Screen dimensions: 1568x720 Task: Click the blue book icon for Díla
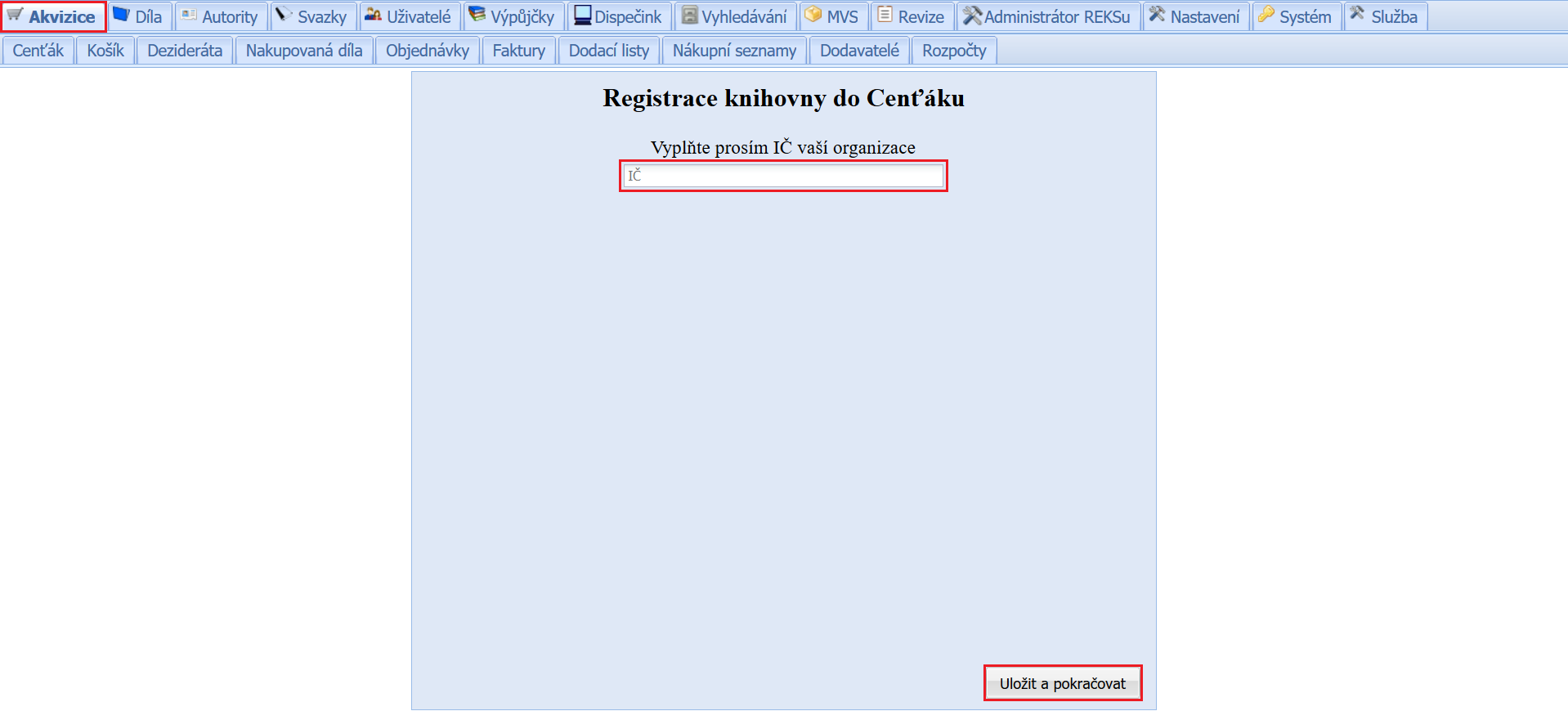click(121, 15)
